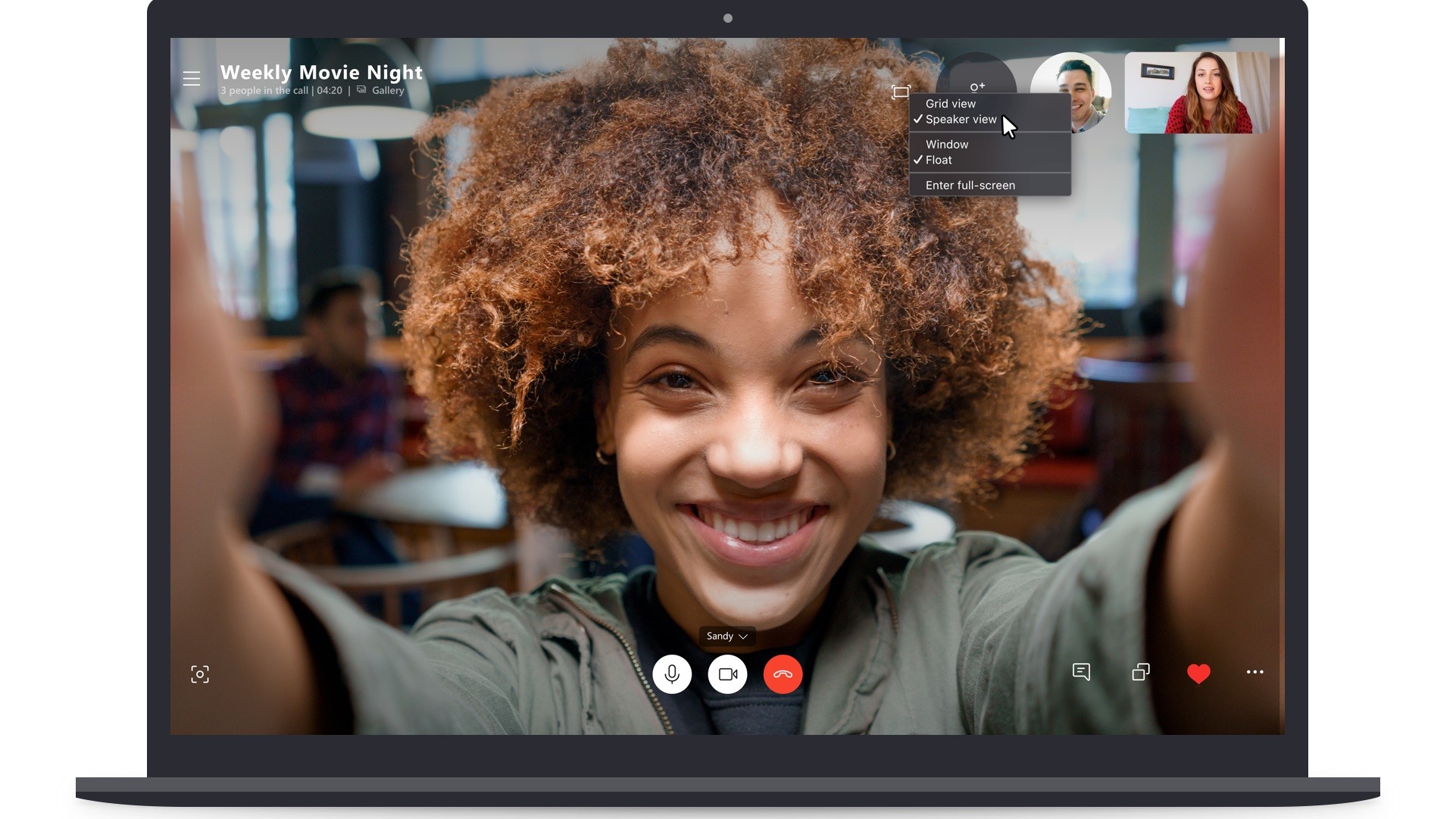Open the chat conversation panel
This screenshot has height=819, width=1456.
point(1082,672)
